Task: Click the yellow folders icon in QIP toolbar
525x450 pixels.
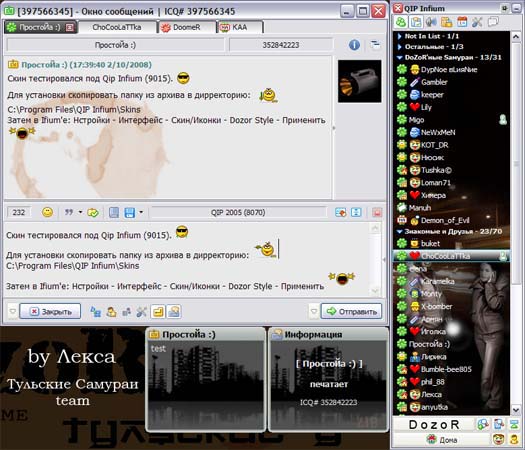Action: click(446, 22)
